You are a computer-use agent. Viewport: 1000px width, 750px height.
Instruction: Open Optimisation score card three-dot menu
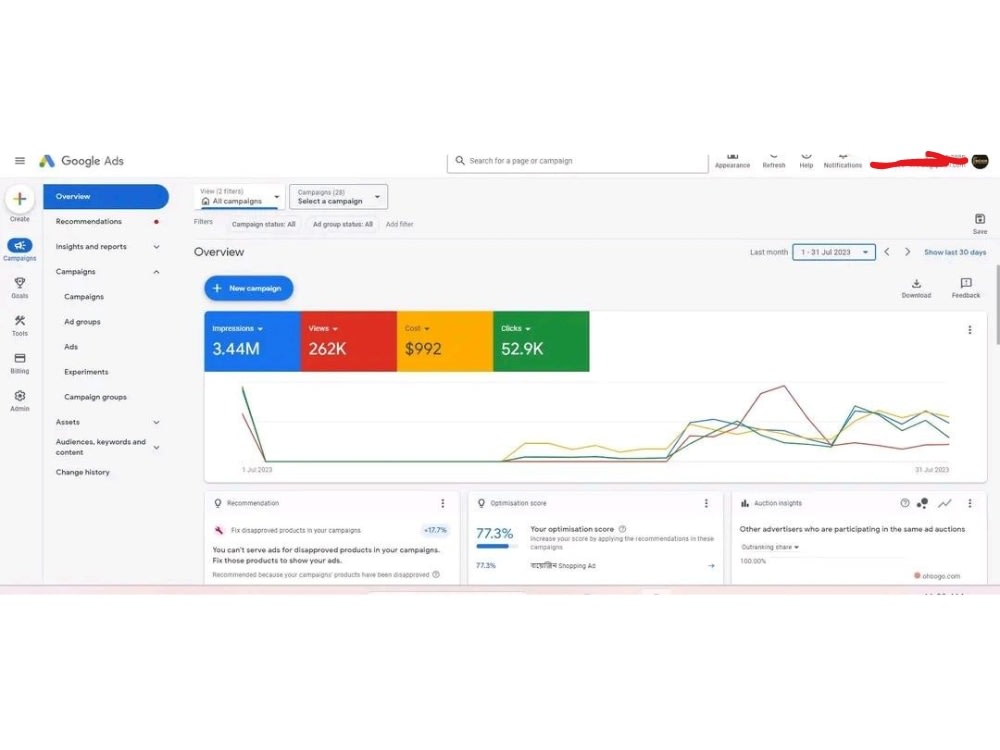[706, 503]
